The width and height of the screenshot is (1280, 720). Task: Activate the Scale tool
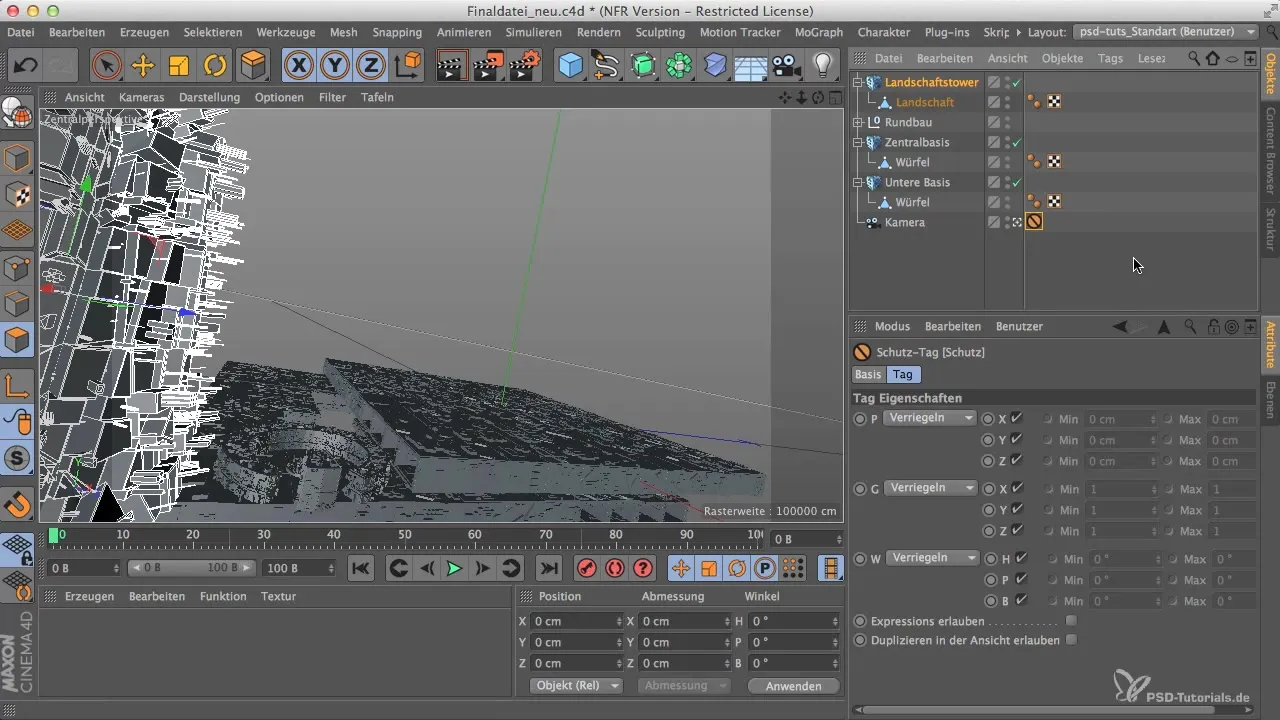pyautogui.click(x=179, y=66)
